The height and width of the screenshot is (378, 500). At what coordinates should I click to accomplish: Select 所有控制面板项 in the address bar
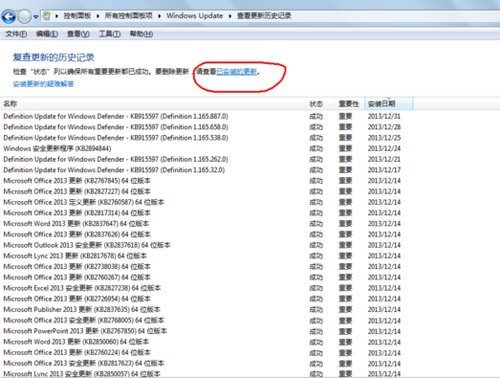pos(128,16)
